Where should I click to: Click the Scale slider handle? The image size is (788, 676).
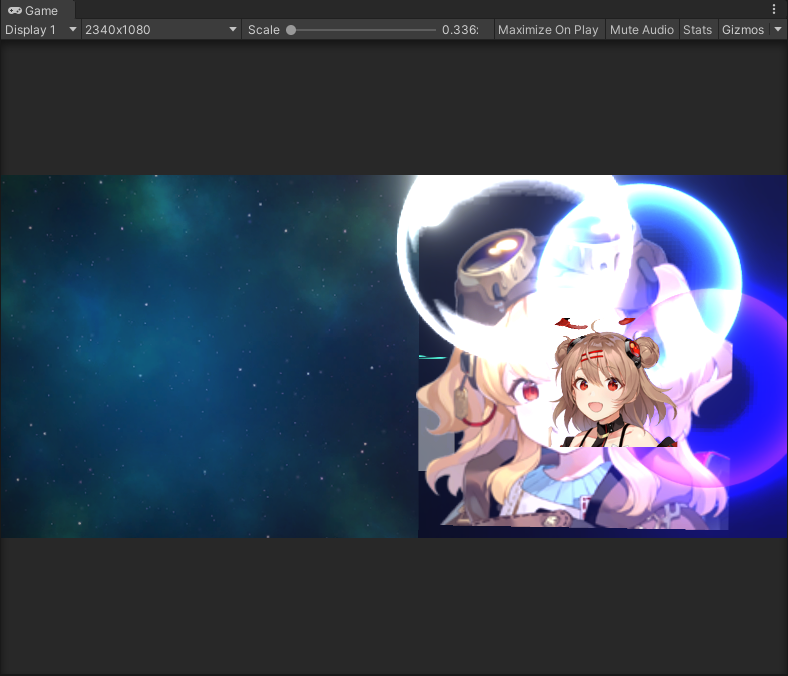[291, 30]
